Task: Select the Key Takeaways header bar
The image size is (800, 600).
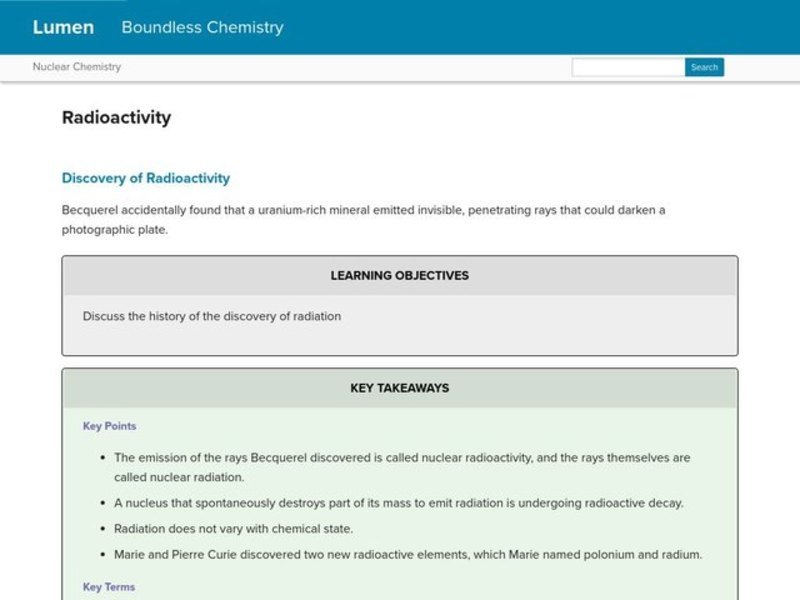Action: coord(399,388)
